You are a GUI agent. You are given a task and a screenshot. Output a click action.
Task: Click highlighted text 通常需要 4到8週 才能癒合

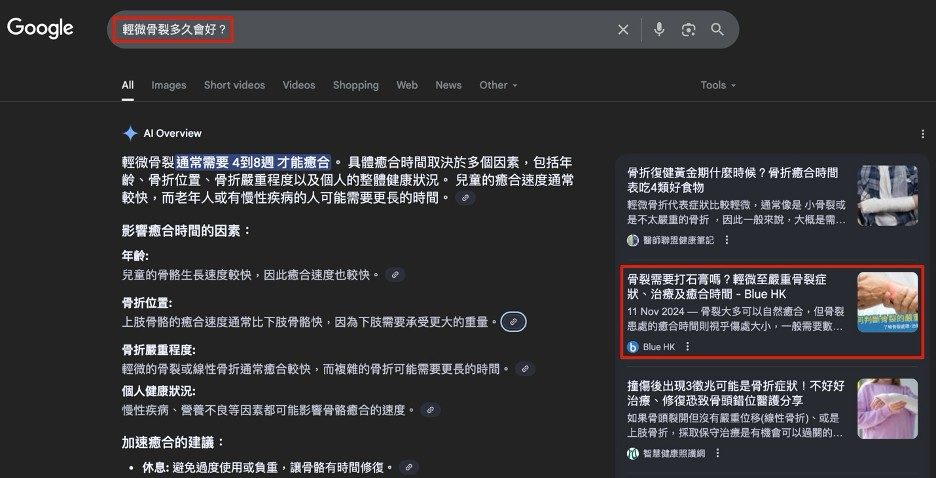tap(253, 162)
